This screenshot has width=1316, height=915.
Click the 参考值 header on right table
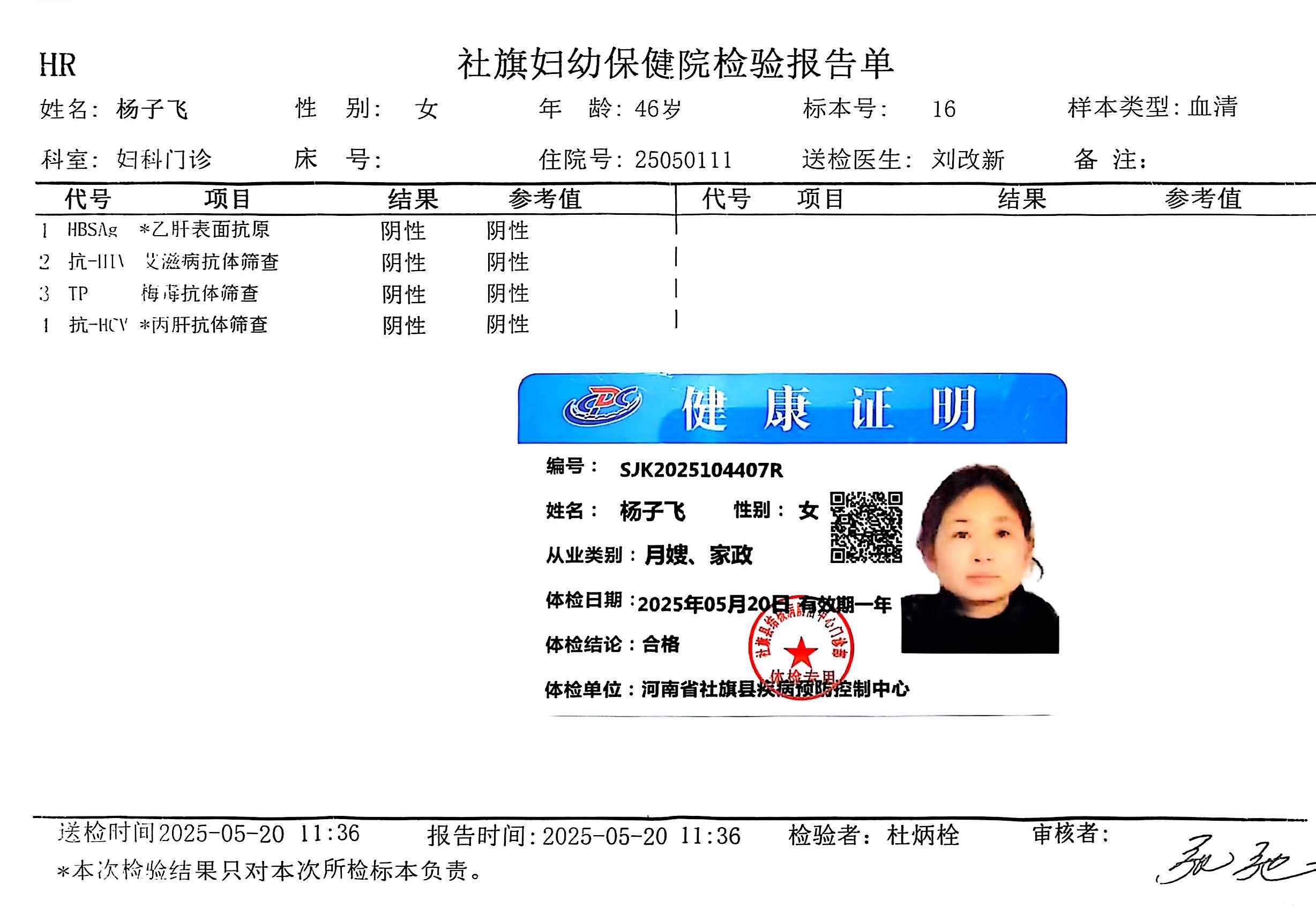coord(1202,199)
